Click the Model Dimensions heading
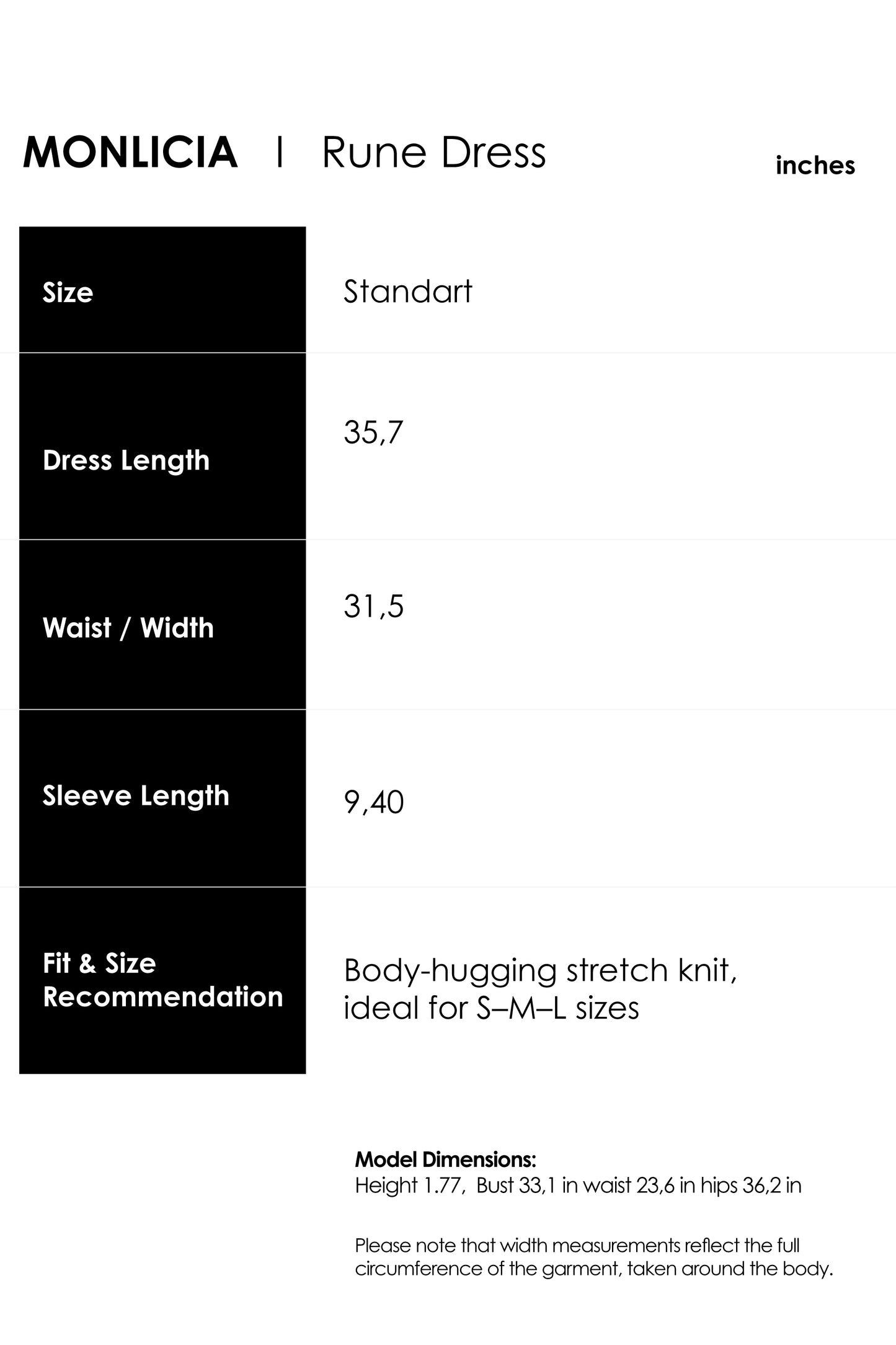The image size is (896, 1345). point(445,1160)
